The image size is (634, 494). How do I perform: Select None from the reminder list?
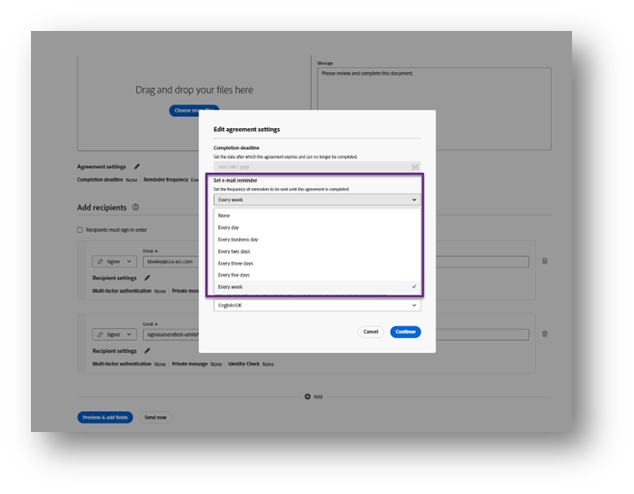tap(224, 215)
